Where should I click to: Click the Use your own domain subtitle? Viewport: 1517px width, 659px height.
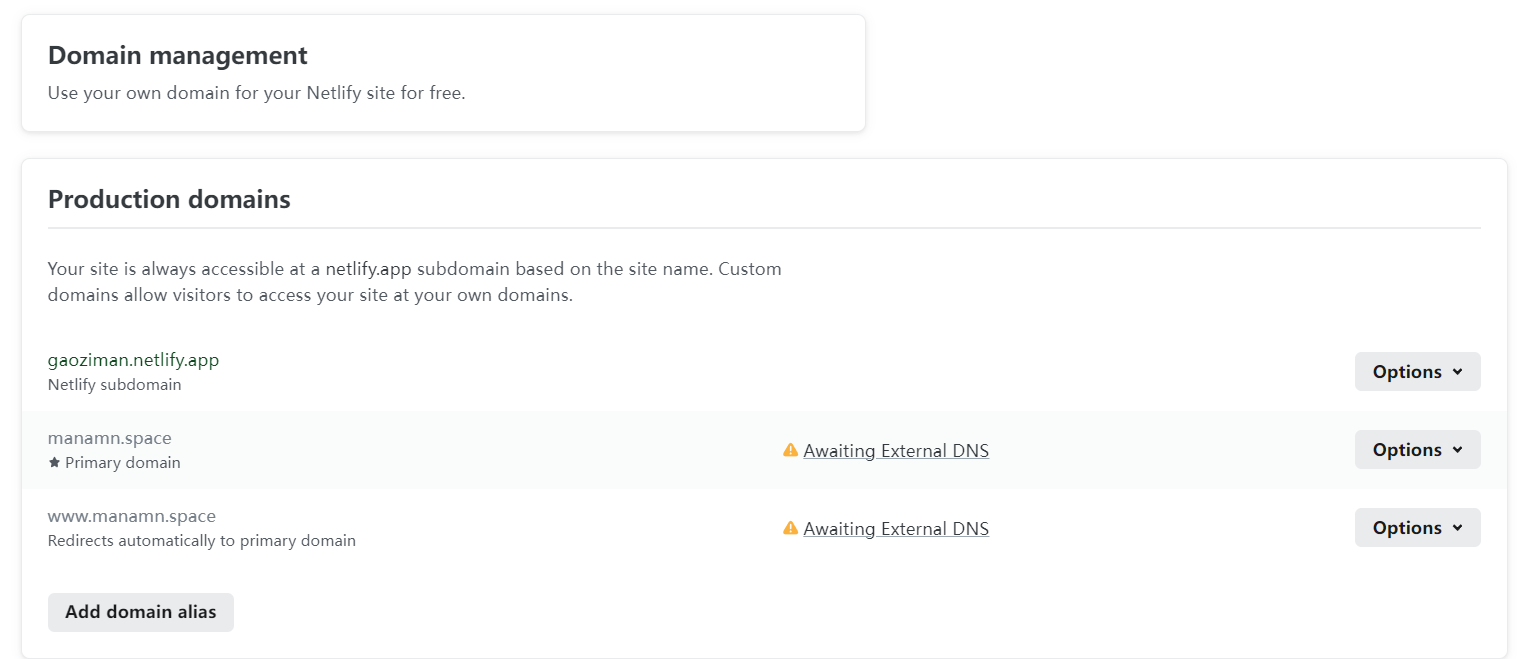(257, 95)
